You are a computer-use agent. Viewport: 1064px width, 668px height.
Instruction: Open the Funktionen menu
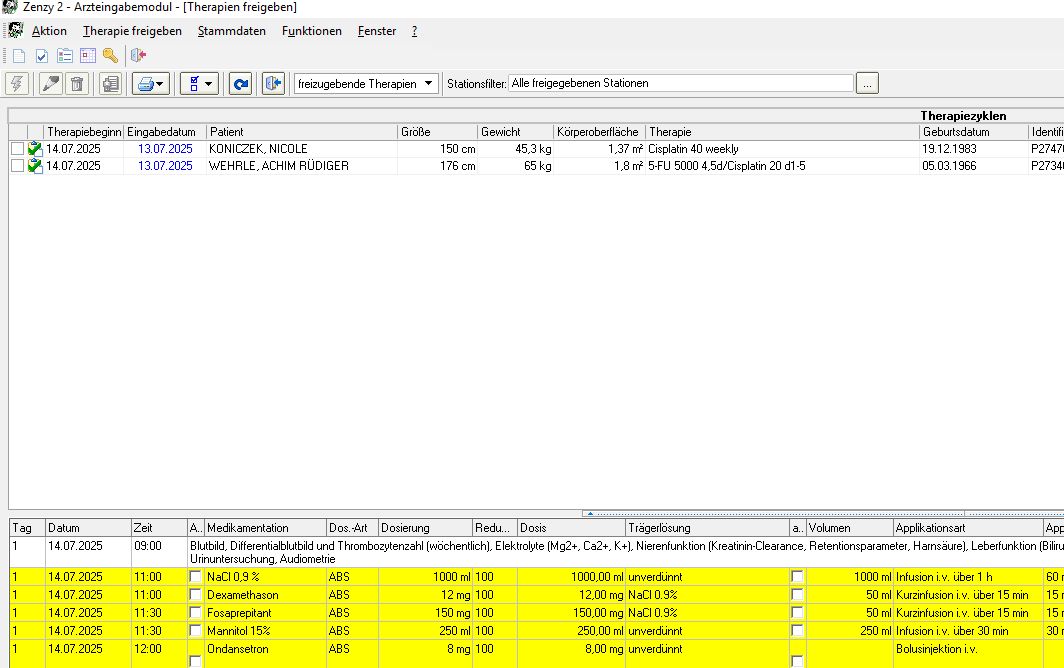point(311,31)
